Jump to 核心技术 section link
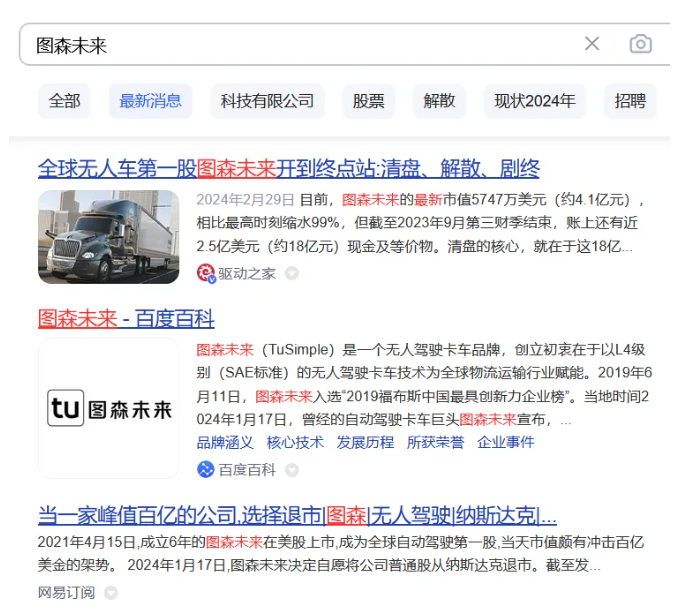This screenshot has width=685, height=612. [x=295, y=442]
